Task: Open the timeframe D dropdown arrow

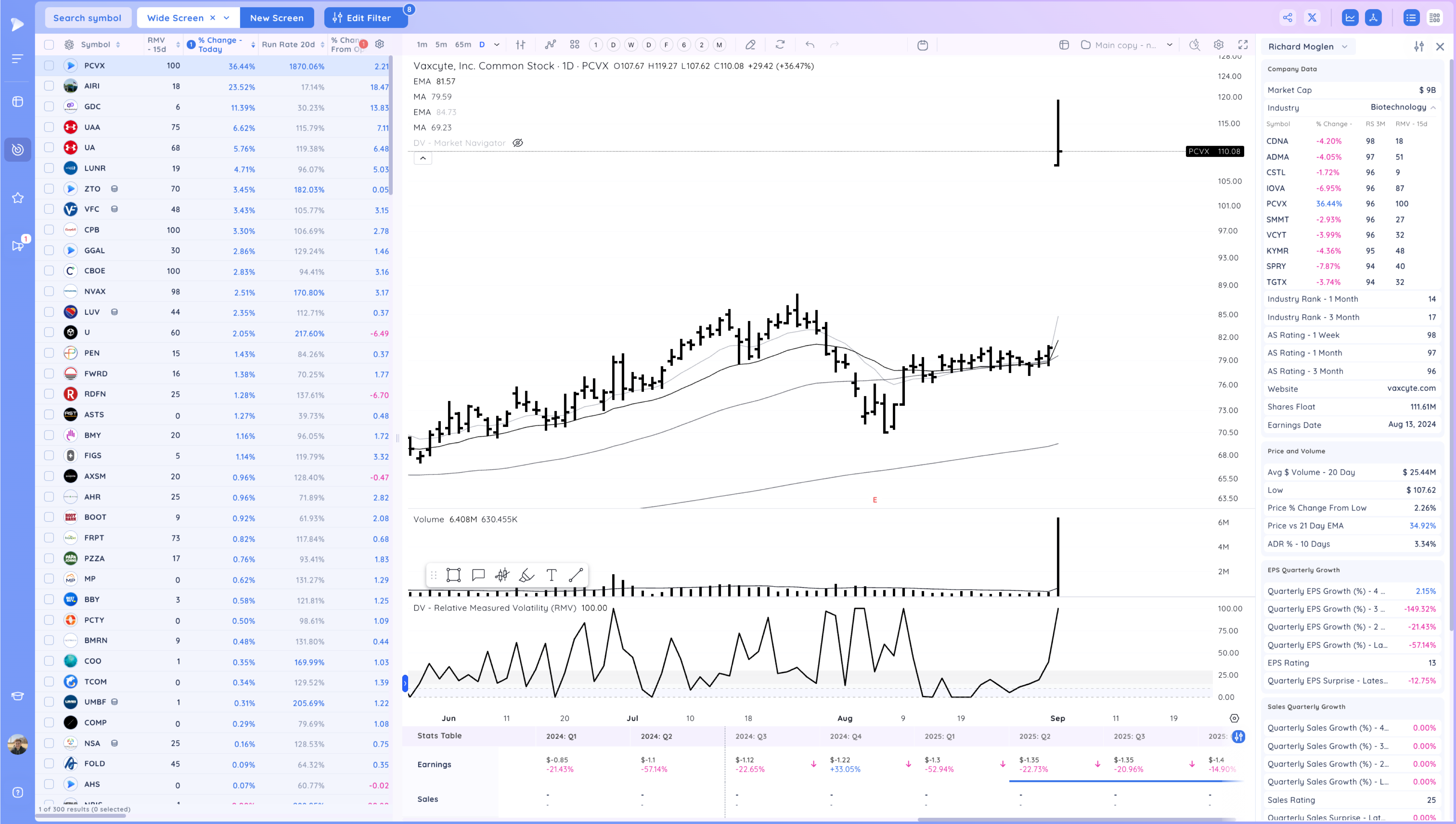Action: (496, 45)
